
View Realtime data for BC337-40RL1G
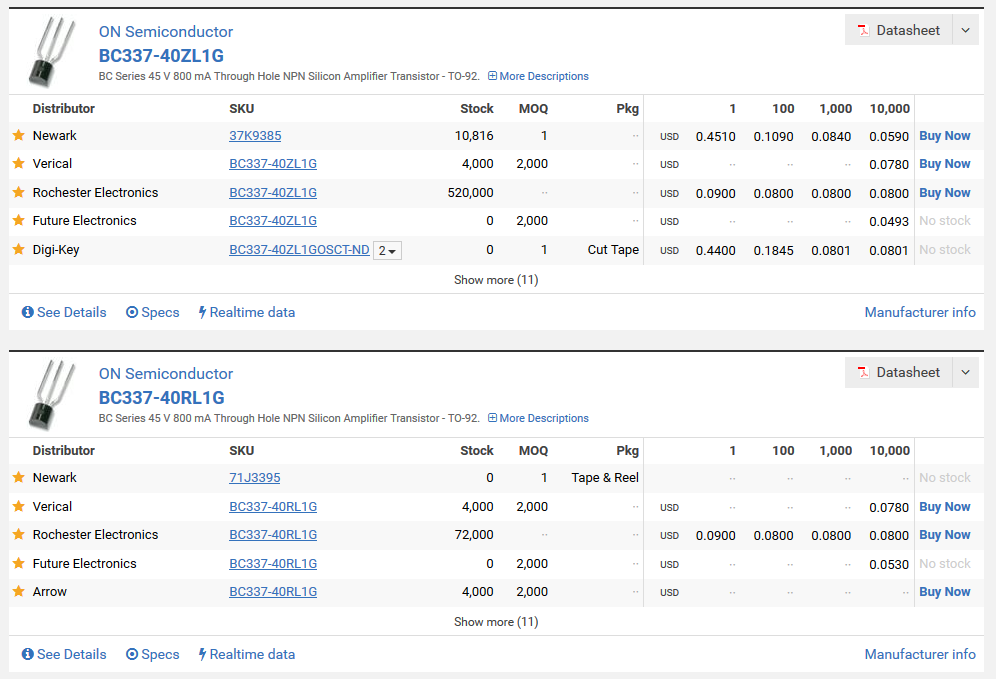pyautogui.click(x=246, y=654)
